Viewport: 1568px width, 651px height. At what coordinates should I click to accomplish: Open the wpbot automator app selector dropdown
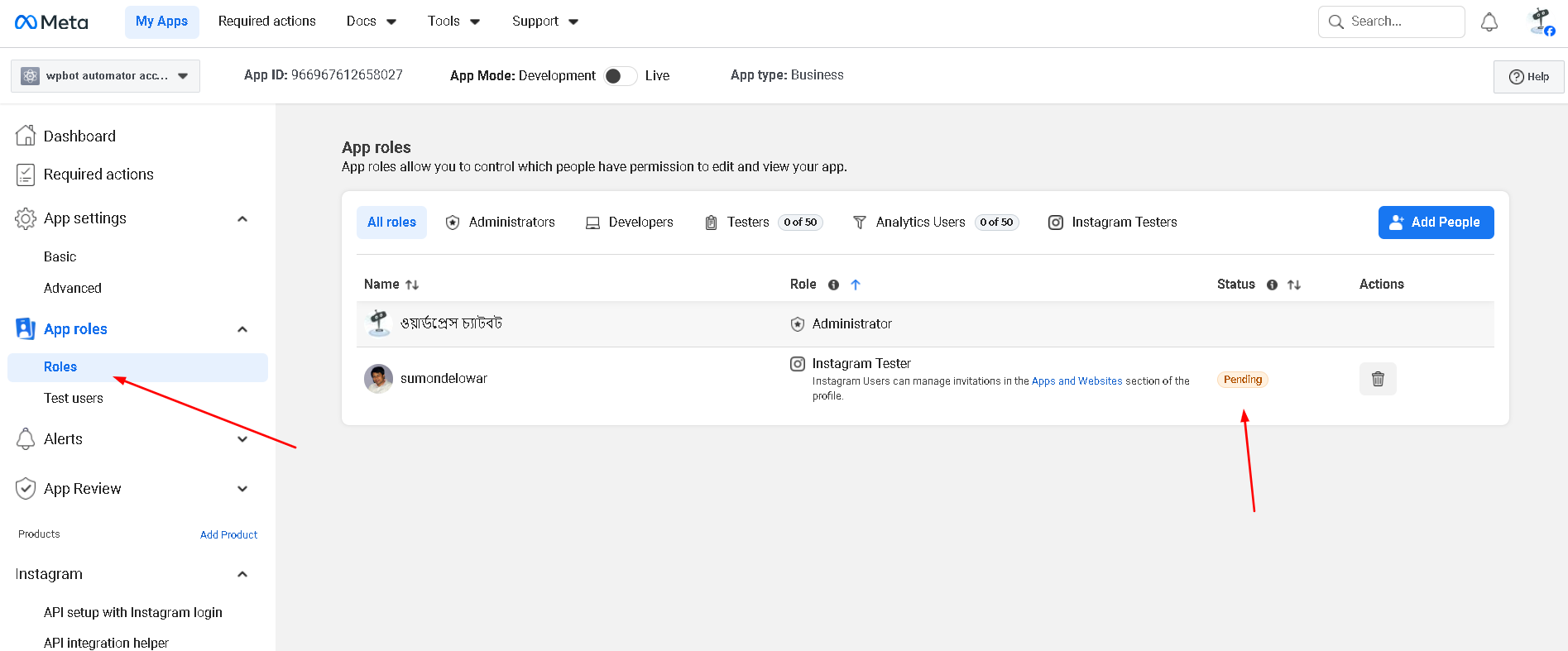pyautogui.click(x=105, y=76)
